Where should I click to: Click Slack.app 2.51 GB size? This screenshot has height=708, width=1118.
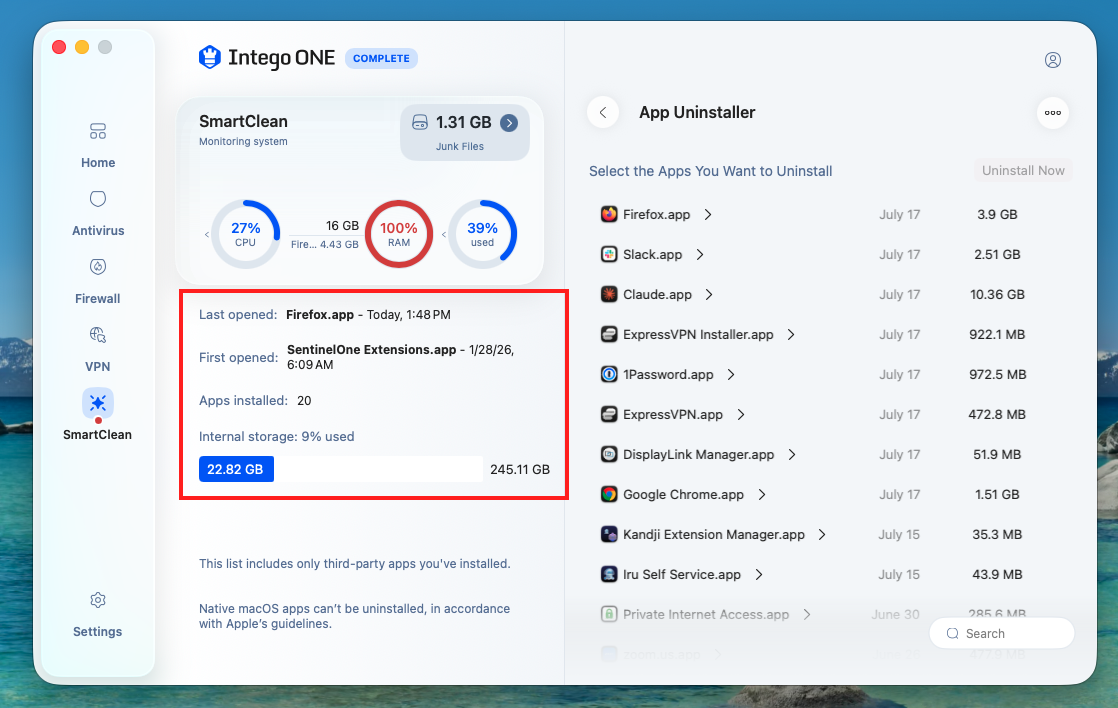997,255
